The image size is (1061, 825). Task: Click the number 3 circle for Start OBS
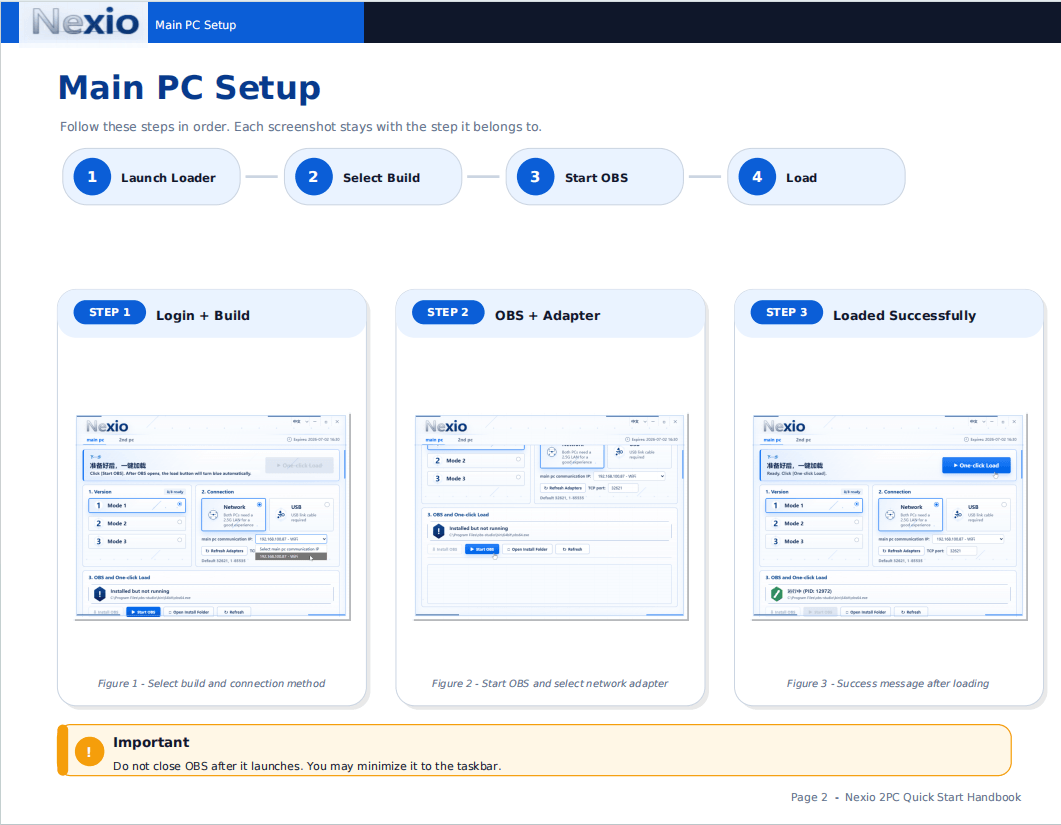pyautogui.click(x=535, y=177)
